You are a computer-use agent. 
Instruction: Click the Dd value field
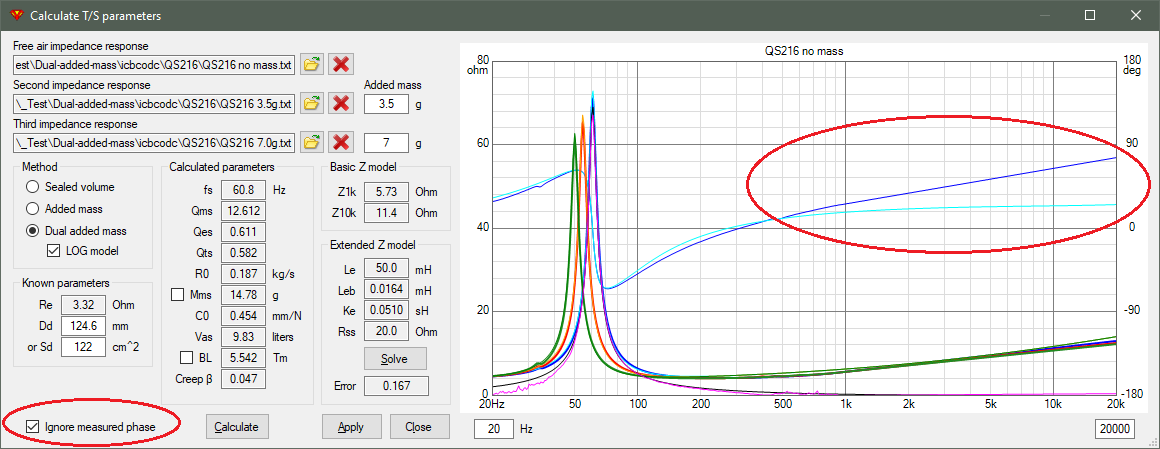[x=83, y=325]
